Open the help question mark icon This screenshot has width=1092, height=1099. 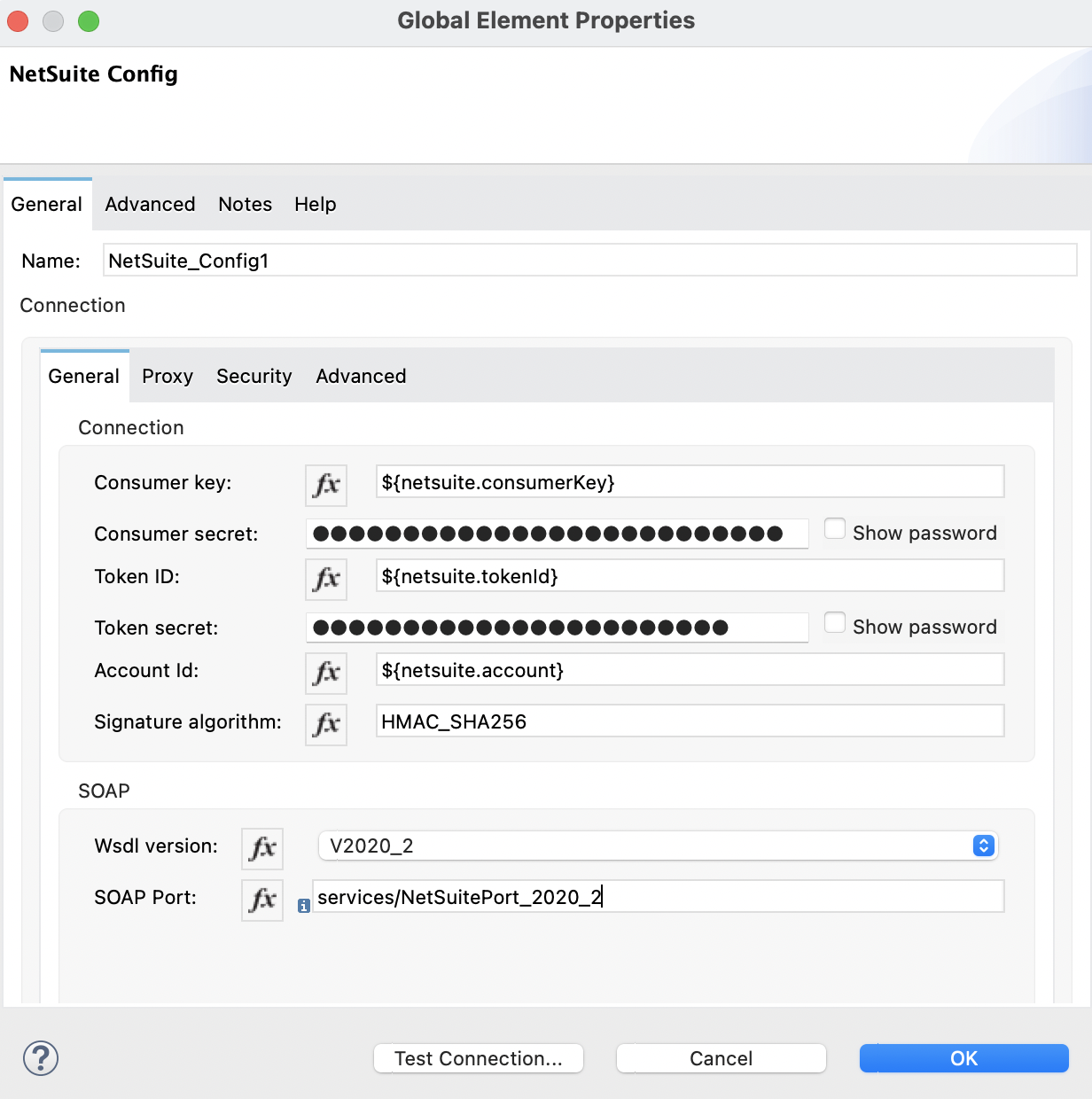point(39,1057)
